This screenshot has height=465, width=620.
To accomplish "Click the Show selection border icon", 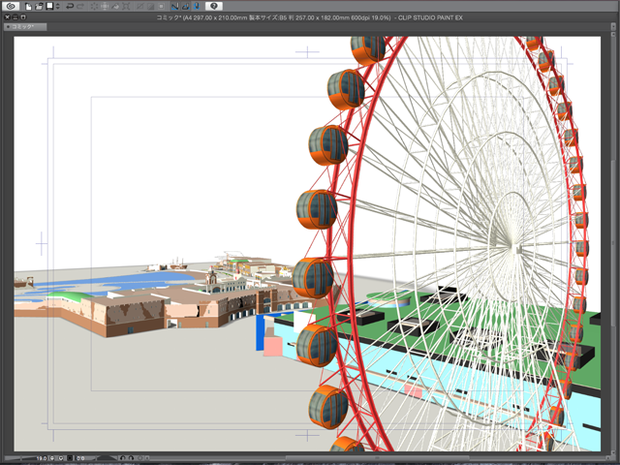I will (161, 6).
